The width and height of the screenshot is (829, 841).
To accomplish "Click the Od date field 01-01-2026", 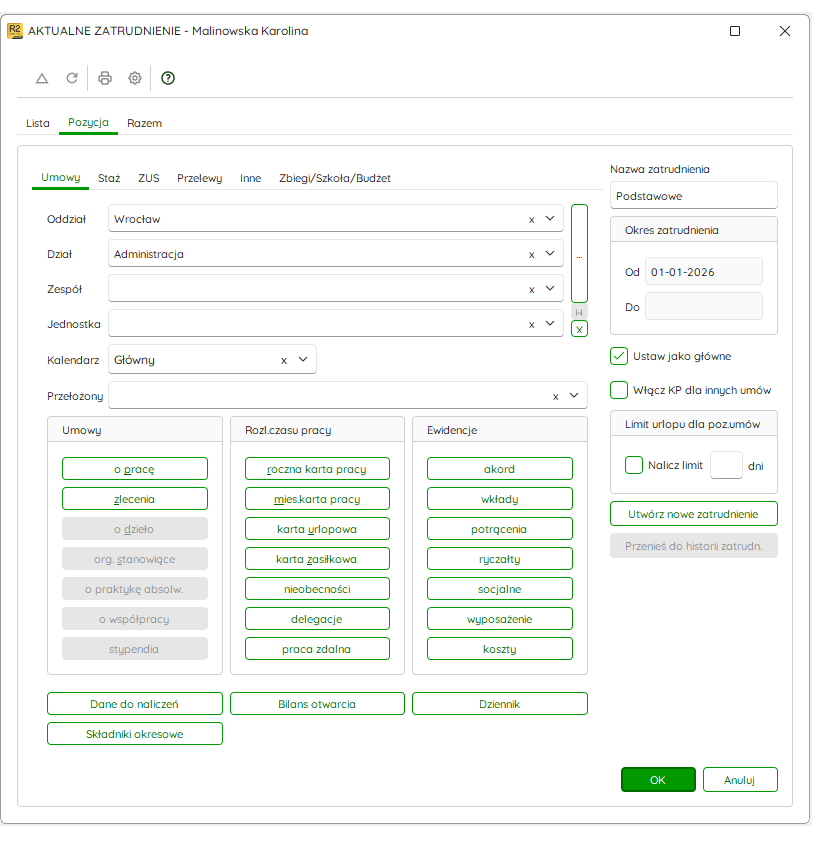I will (x=704, y=272).
